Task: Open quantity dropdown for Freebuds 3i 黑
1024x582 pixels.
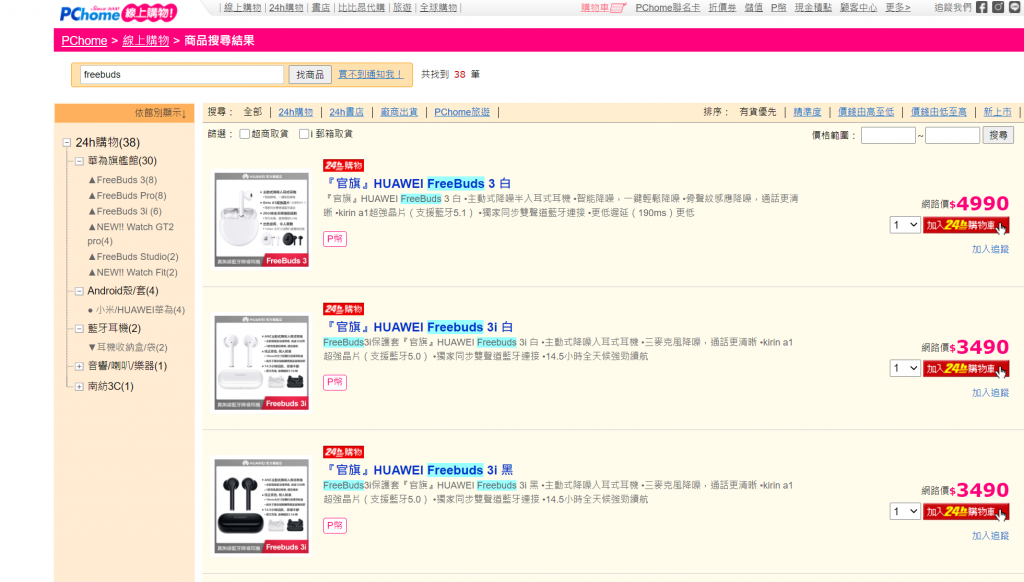Action: pos(904,511)
